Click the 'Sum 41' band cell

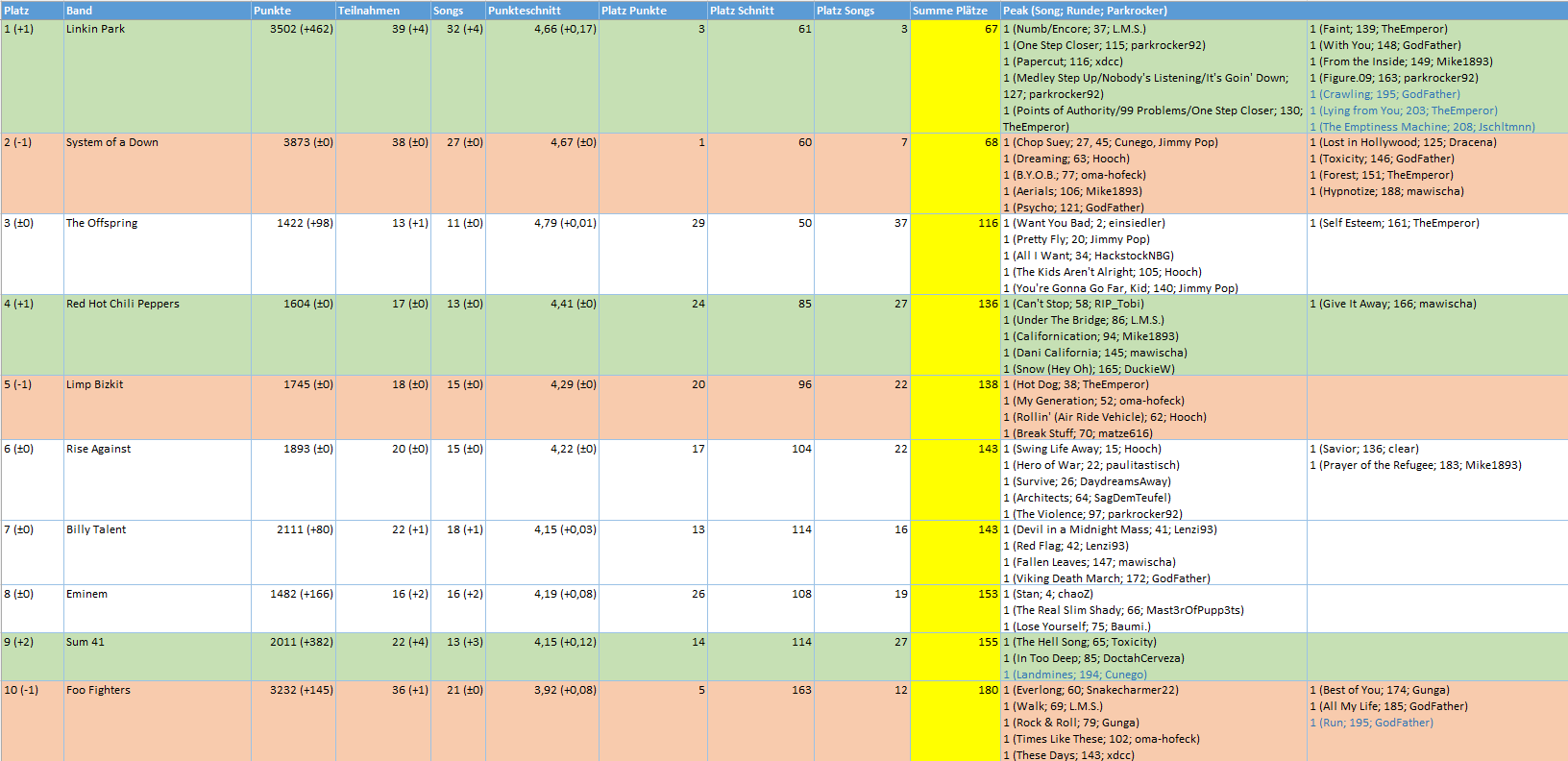tap(158, 657)
